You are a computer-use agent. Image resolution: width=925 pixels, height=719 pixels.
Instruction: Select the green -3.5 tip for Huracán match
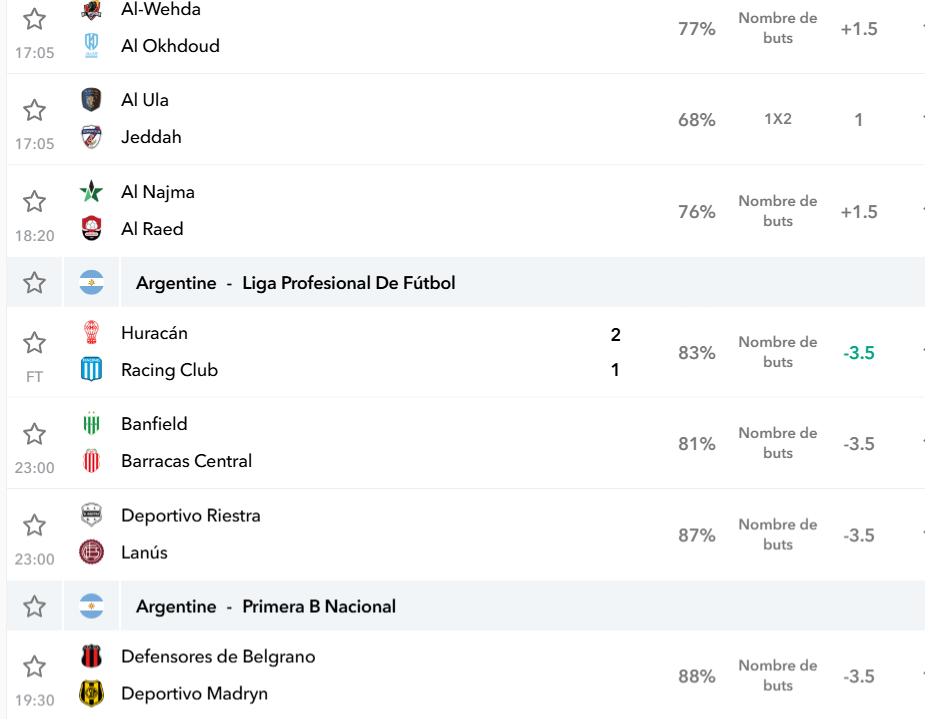click(x=859, y=353)
